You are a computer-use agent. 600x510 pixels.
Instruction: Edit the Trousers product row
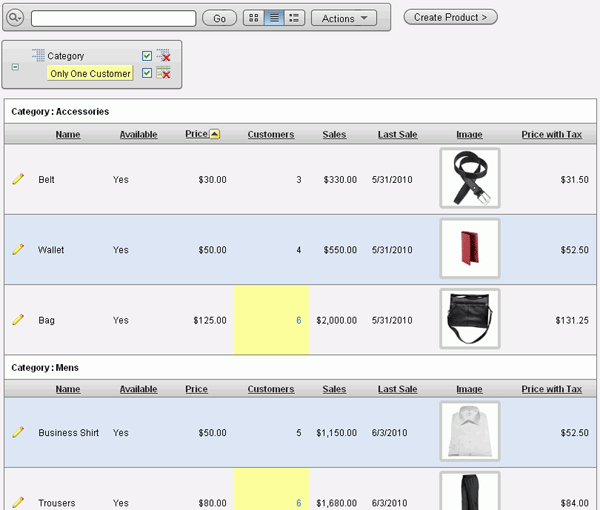[18, 502]
